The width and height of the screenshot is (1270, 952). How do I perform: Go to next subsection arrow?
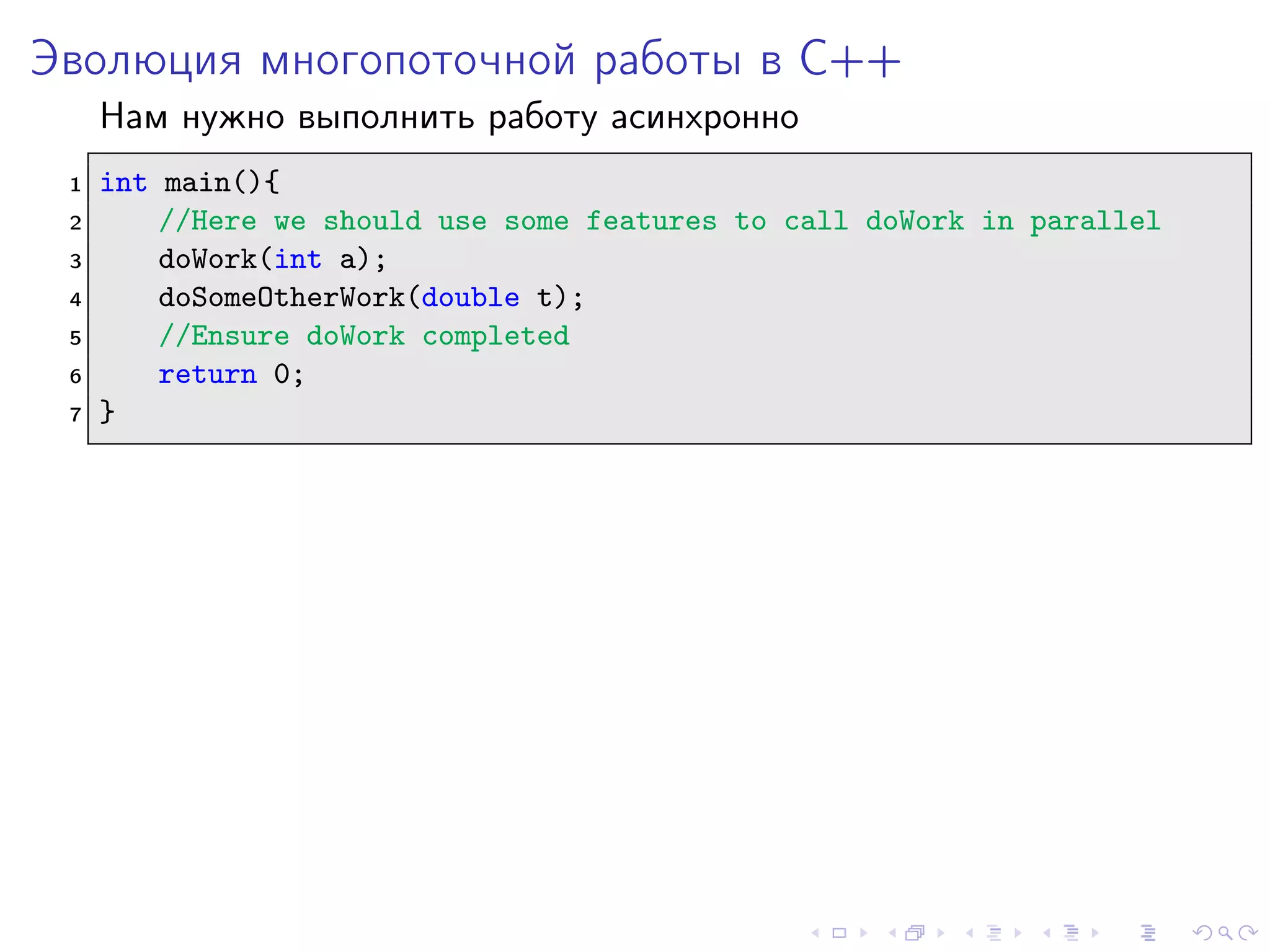[1018, 933]
